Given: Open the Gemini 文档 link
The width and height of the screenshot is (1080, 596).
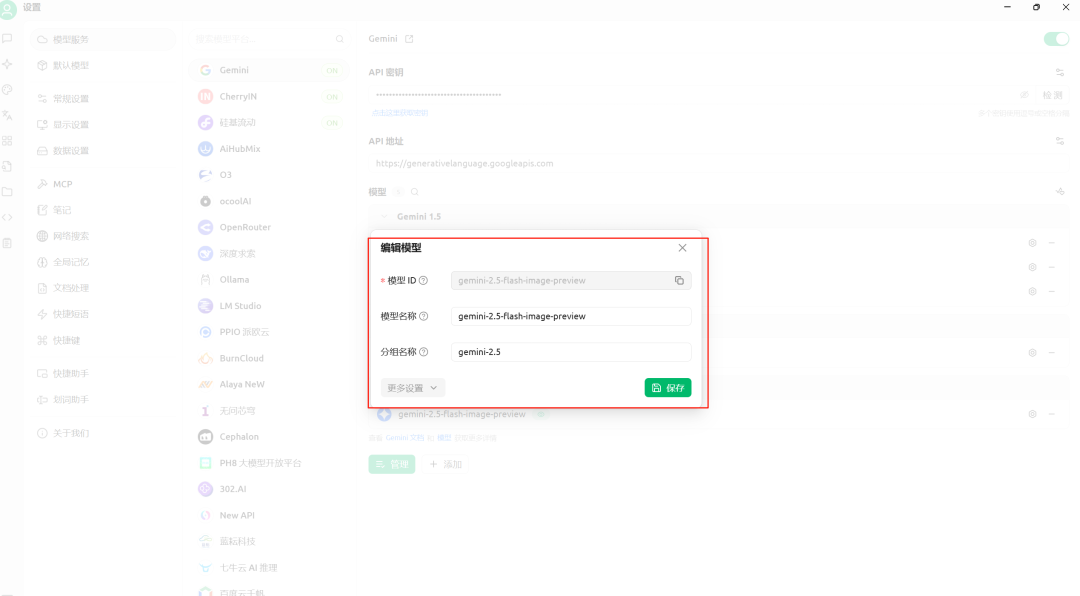Looking at the screenshot, I should [405, 438].
